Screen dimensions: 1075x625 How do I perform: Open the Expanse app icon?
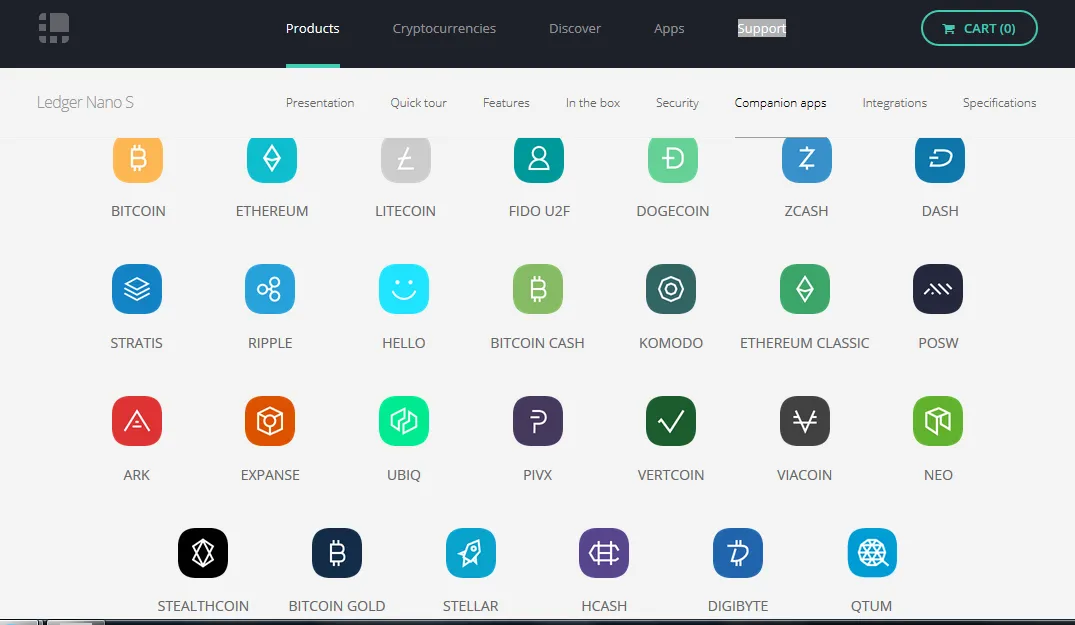coord(270,421)
